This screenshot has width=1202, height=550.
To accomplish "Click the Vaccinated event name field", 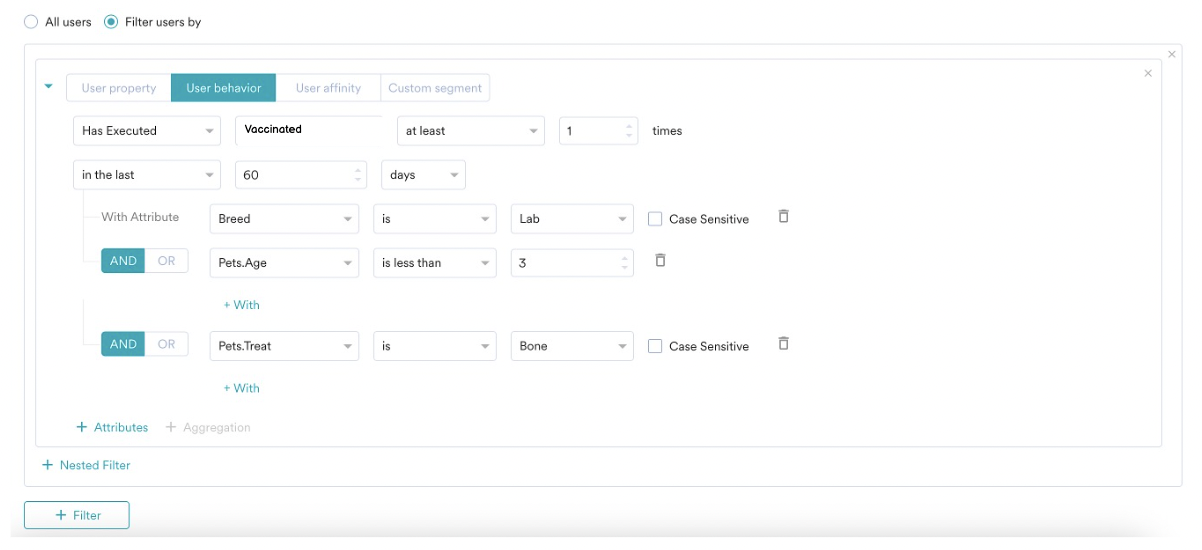I will pyautogui.click(x=310, y=130).
